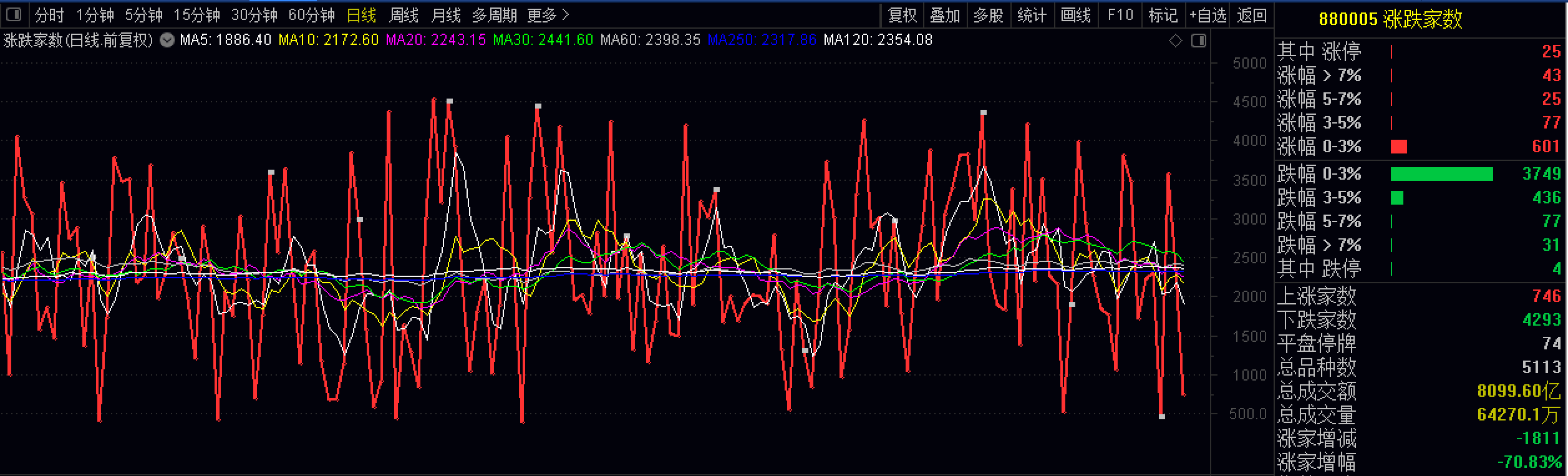Click the 跌幅 5-7% row
Image resolution: width=1568 pixels, height=476 pixels.
[1421, 221]
